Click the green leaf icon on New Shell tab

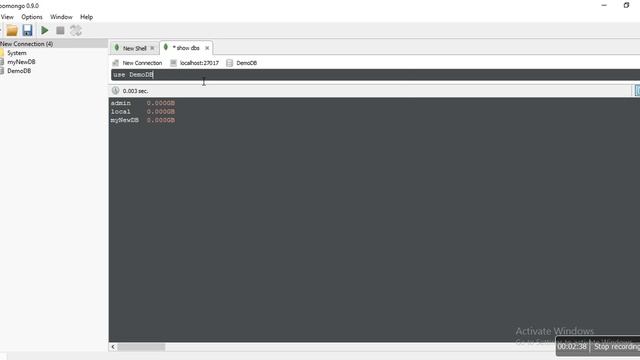tap(117, 48)
